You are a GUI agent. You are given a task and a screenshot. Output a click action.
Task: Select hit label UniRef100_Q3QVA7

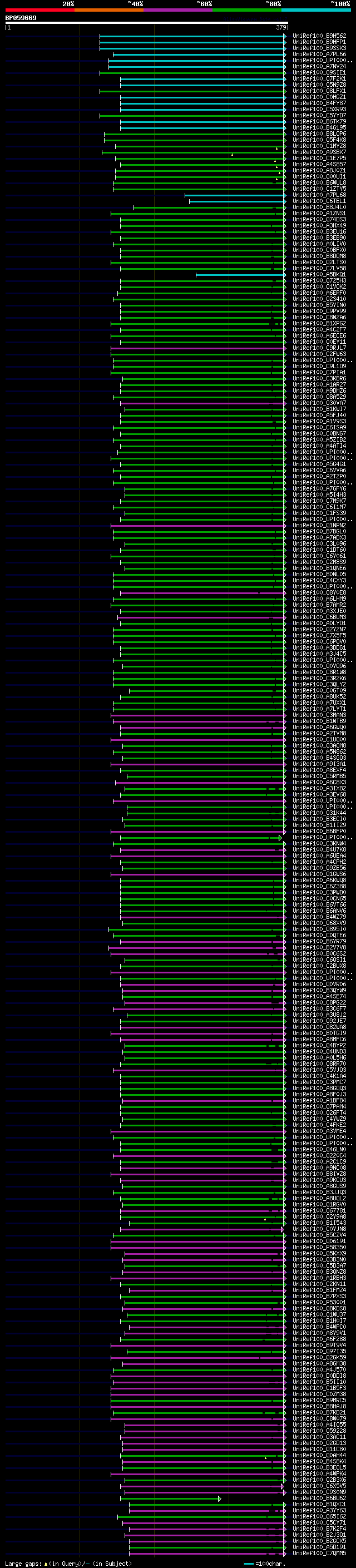319,403
